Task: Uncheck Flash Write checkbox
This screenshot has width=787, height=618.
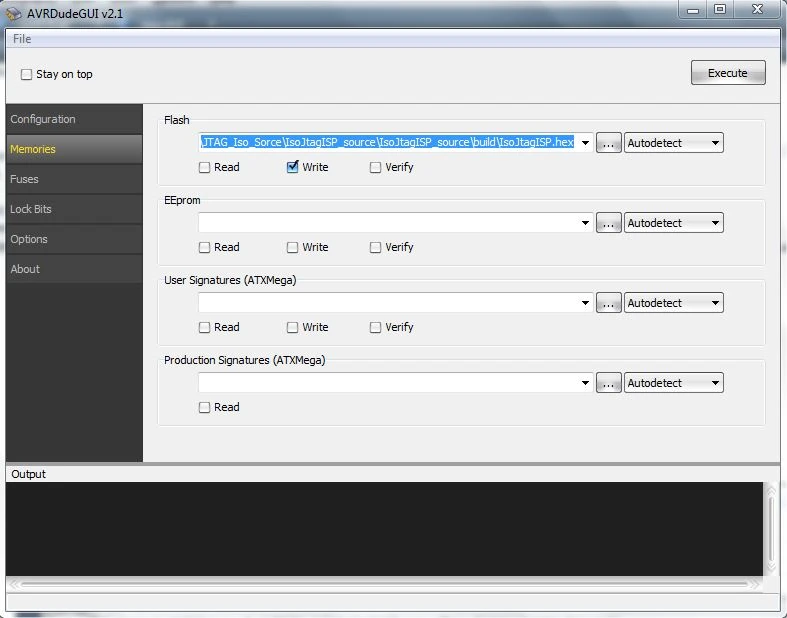Action: 292,167
